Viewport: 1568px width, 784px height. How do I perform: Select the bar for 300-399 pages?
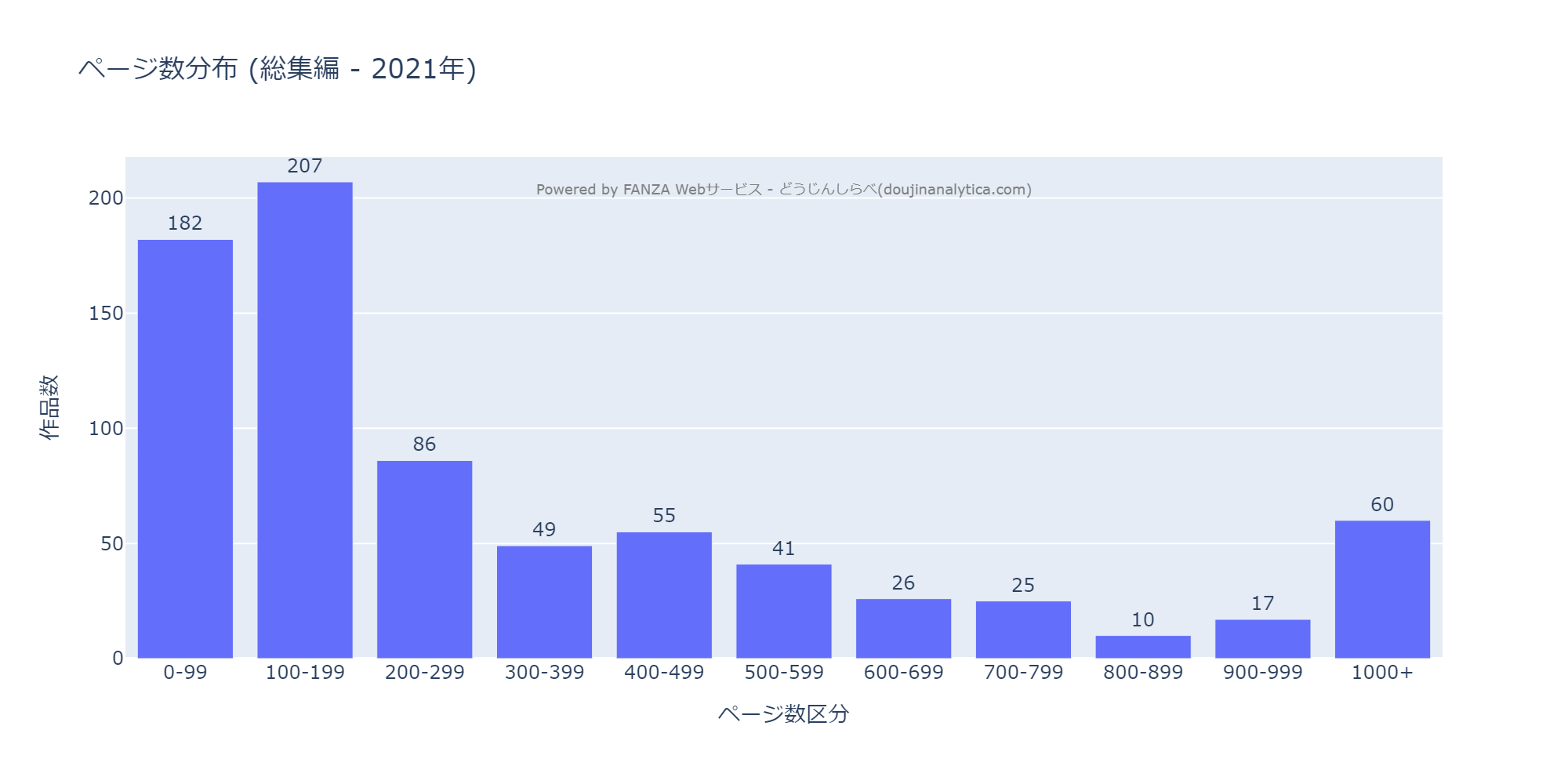[544, 601]
